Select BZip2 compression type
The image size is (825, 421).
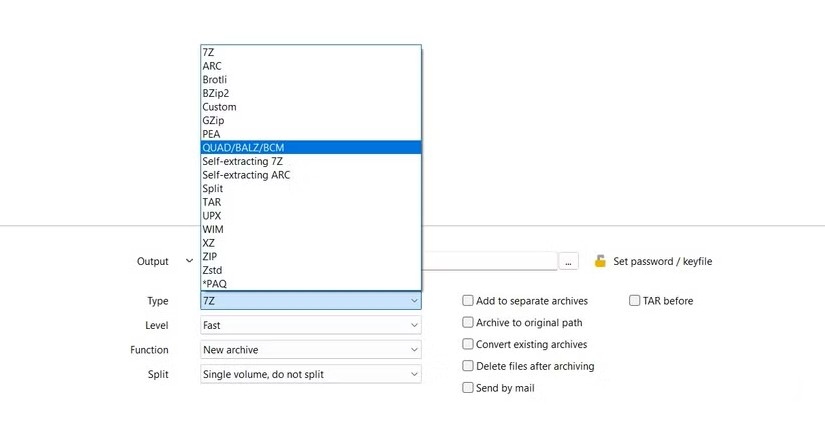pos(311,93)
